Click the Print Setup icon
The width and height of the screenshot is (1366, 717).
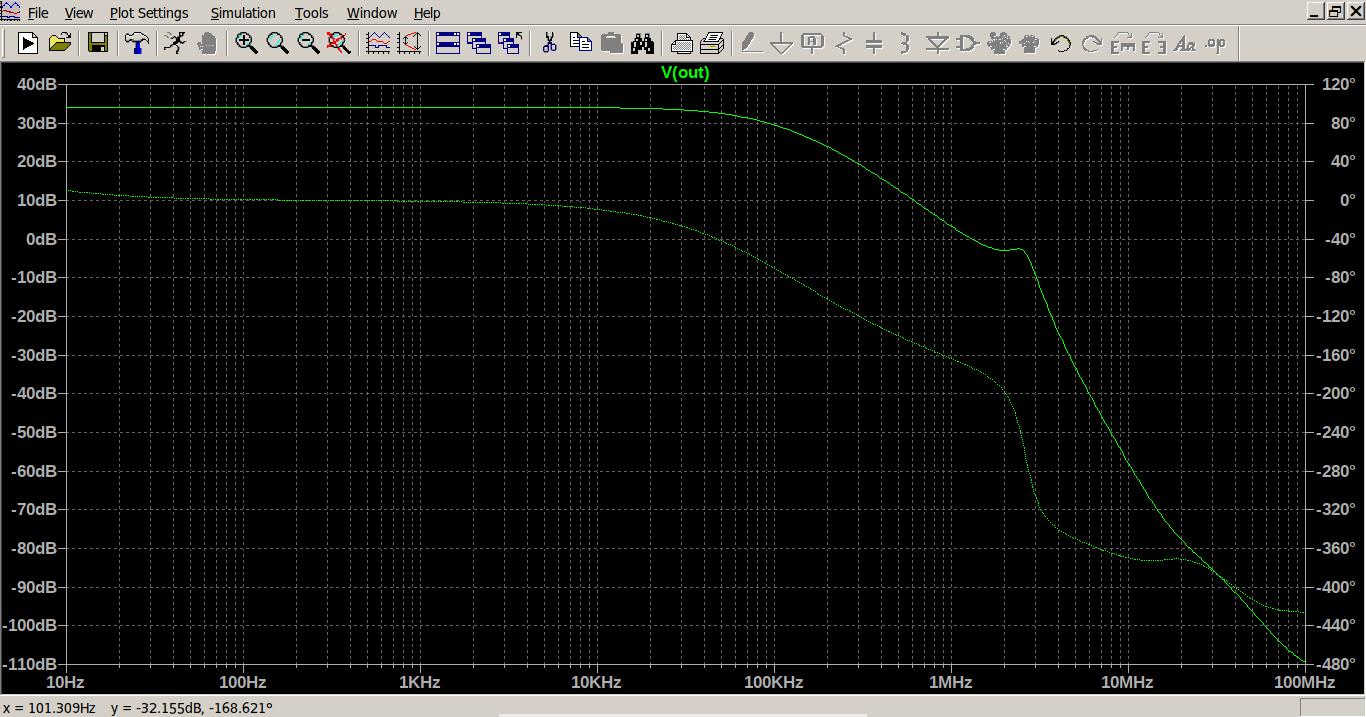point(681,43)
